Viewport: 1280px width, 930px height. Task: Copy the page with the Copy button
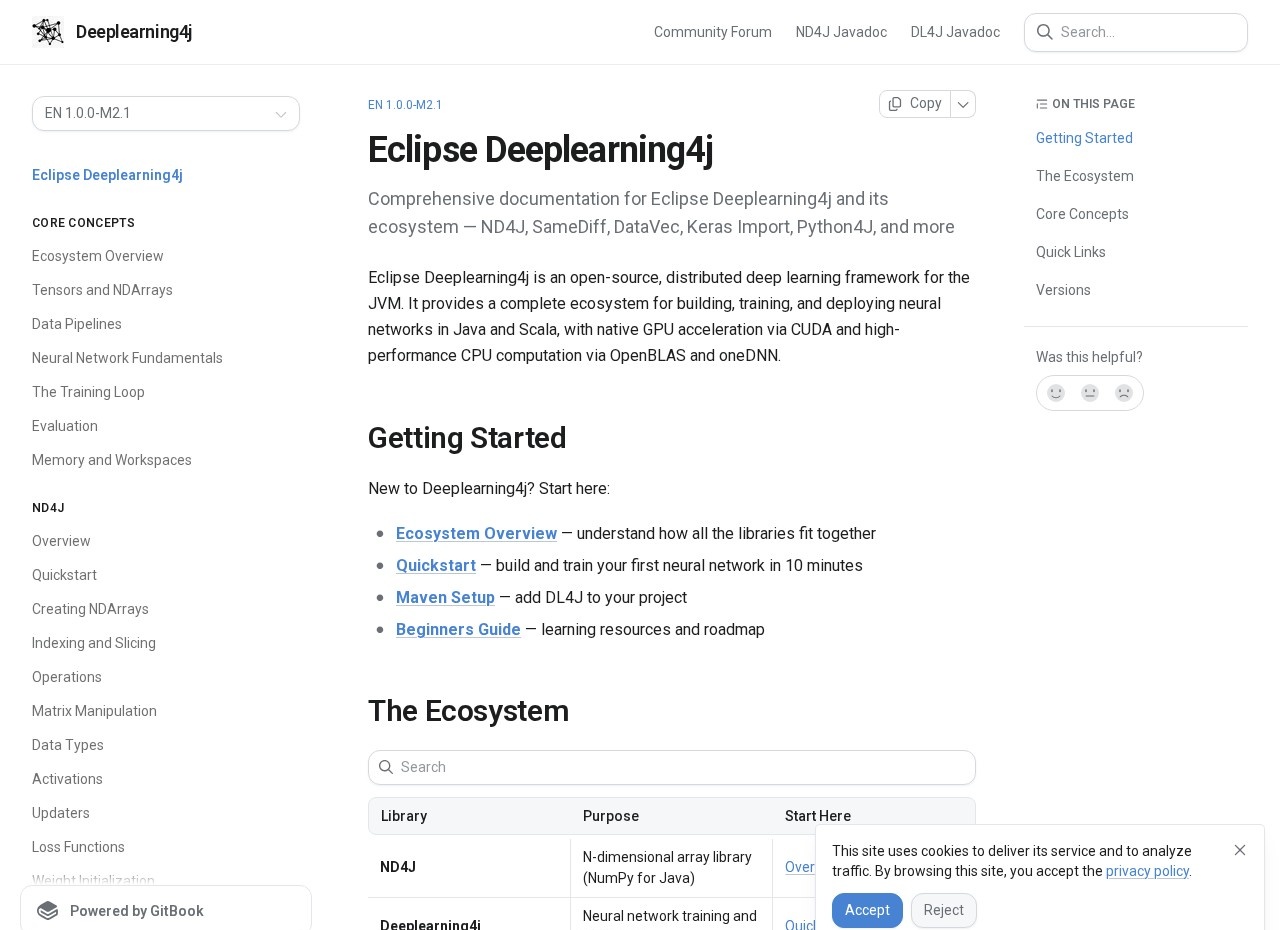pos(915,104)
